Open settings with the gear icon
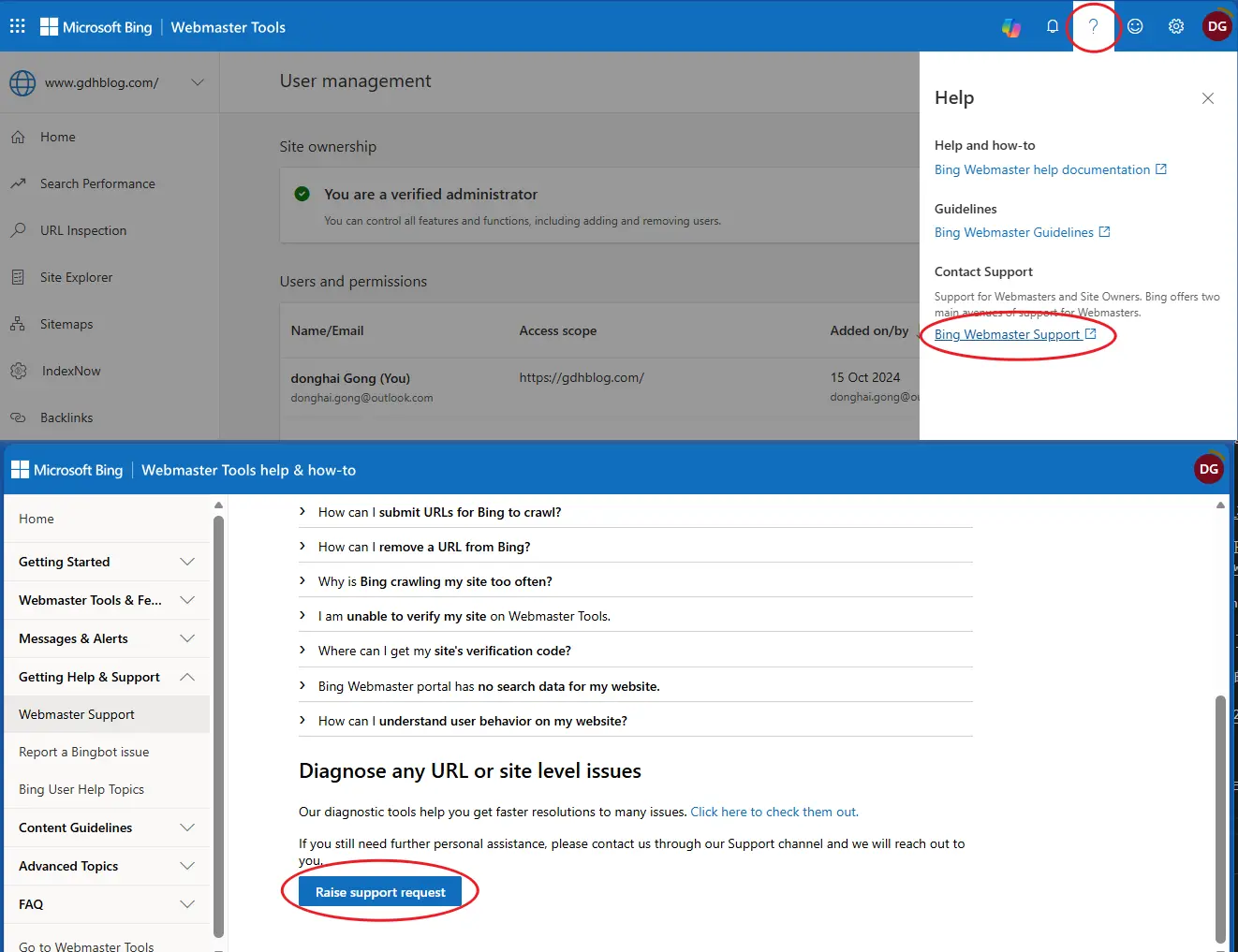Screen dimensions: 1238x952 (1176, 26)
